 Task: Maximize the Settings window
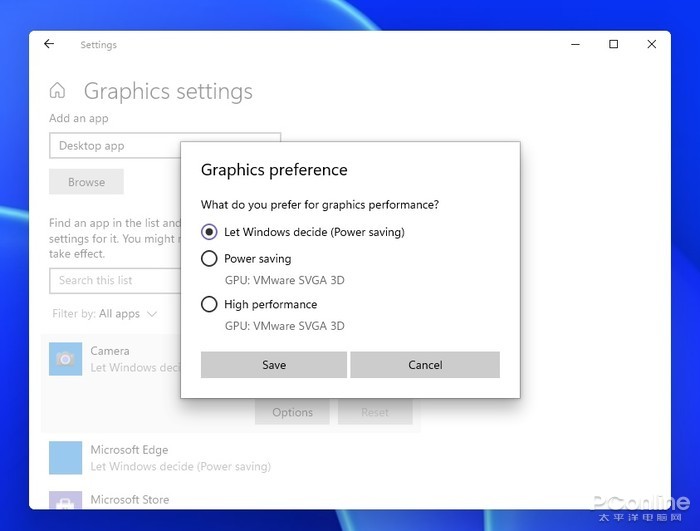(613, 44)
